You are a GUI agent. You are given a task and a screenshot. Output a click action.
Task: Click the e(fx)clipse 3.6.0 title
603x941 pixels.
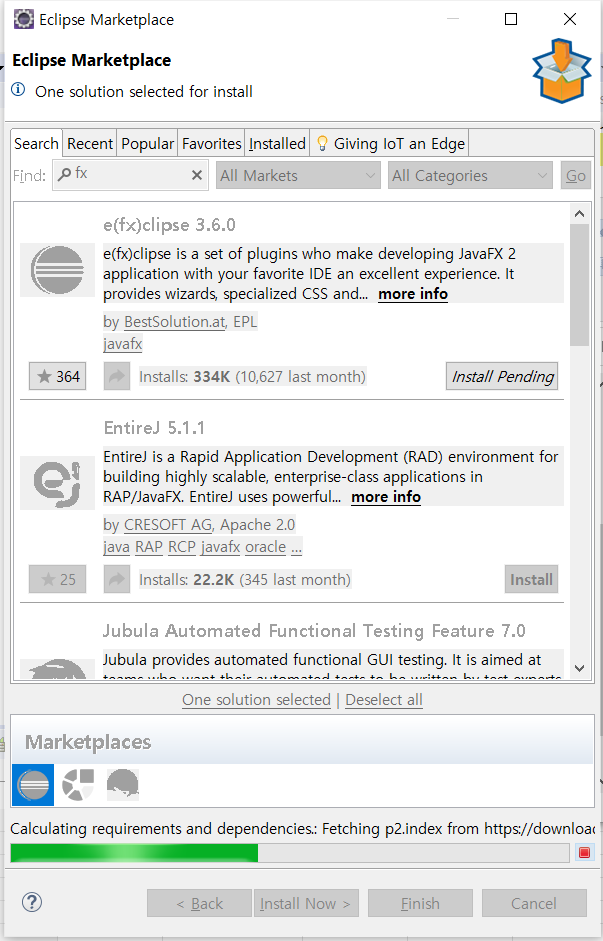(x=169, y=225)
